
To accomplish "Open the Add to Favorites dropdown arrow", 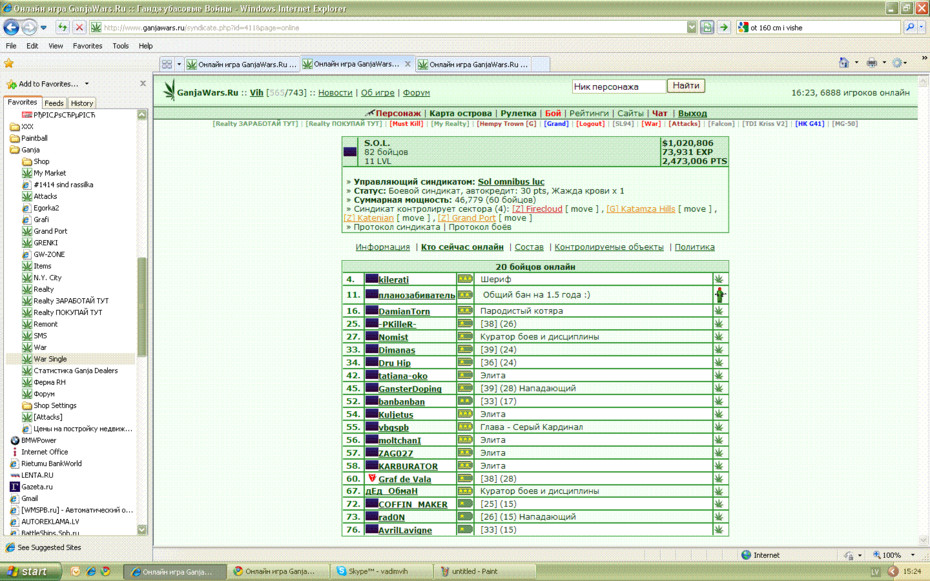I will point(87,84).
